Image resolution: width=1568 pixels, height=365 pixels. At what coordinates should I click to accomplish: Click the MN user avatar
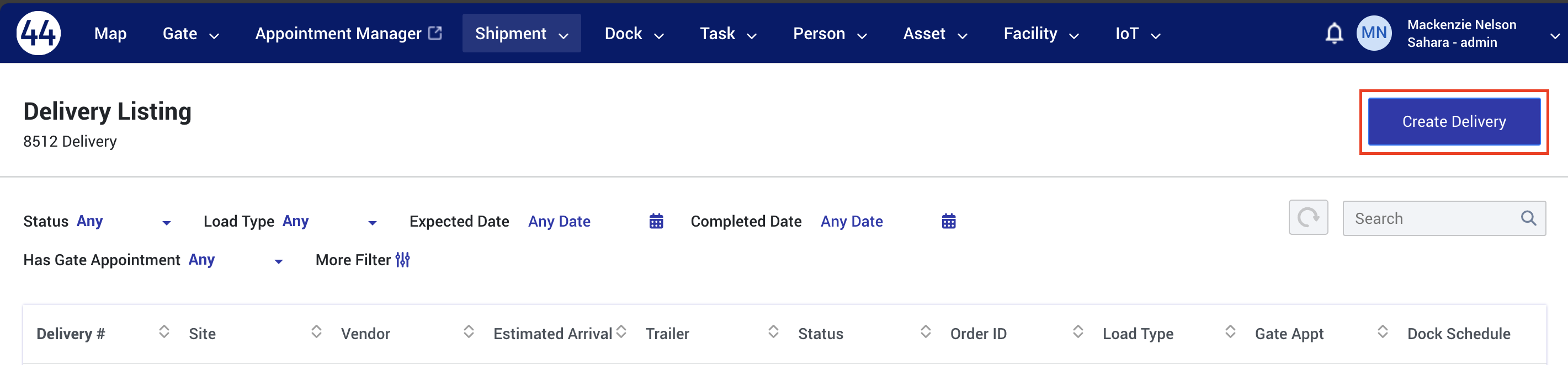tap(1374, 33)
